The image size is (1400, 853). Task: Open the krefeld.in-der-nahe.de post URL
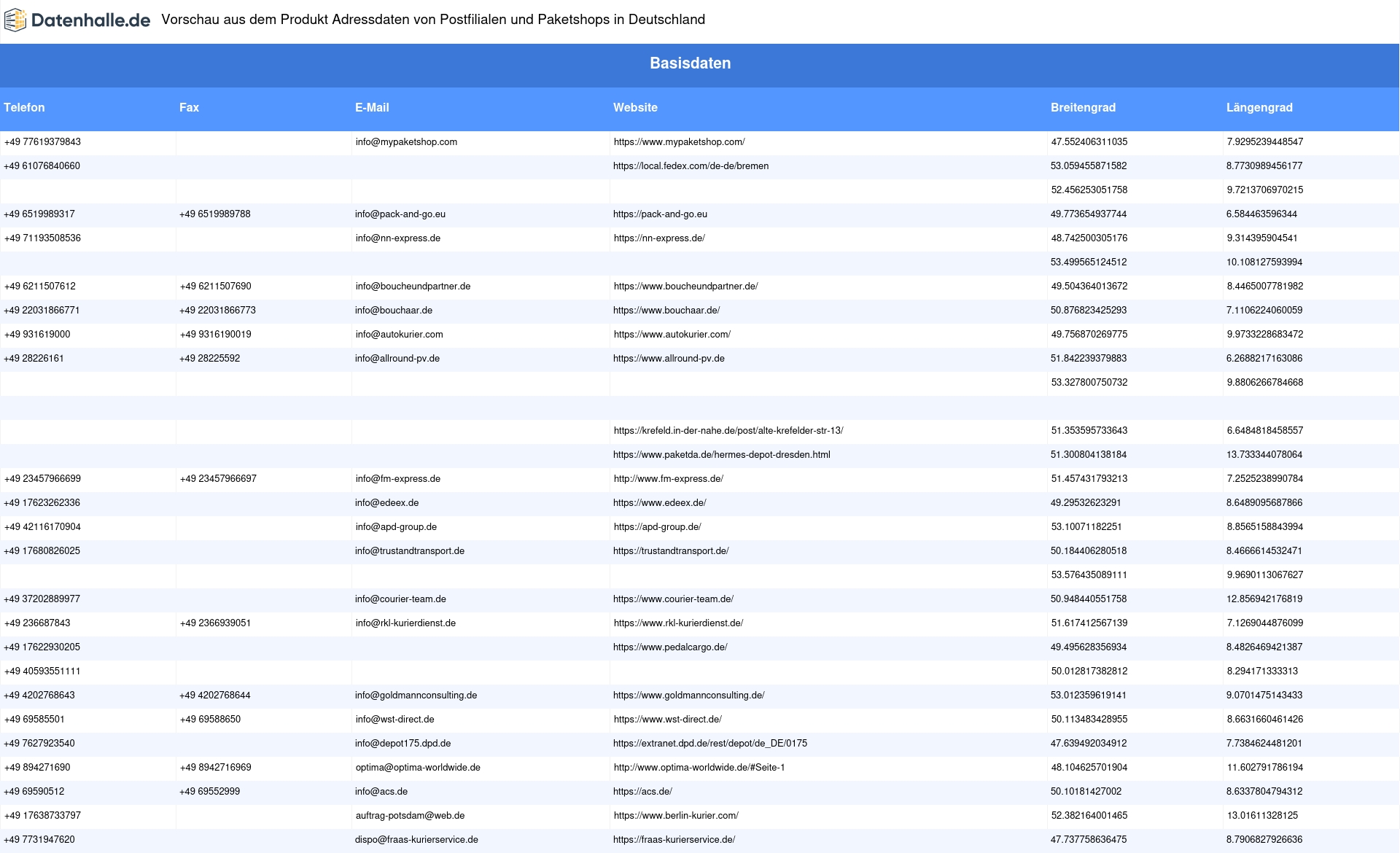point(728,431)
